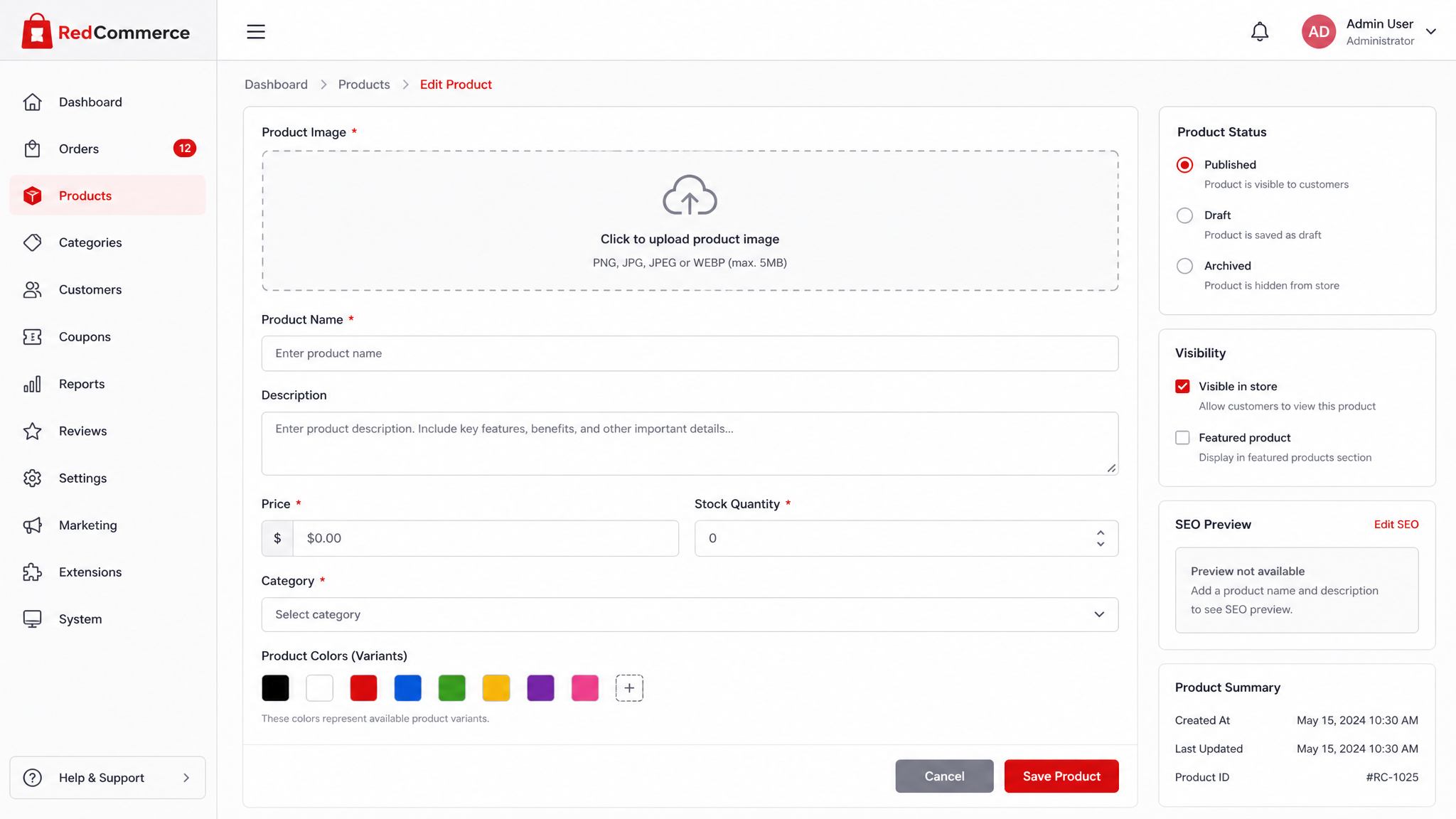Click the dollar sign price prefix

[x=277, y=538]
